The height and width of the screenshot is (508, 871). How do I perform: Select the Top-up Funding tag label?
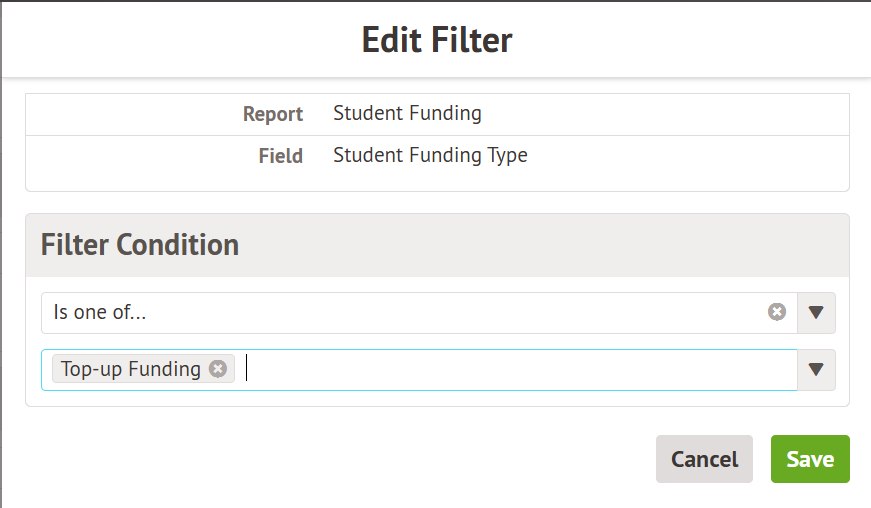click(131, 369)
